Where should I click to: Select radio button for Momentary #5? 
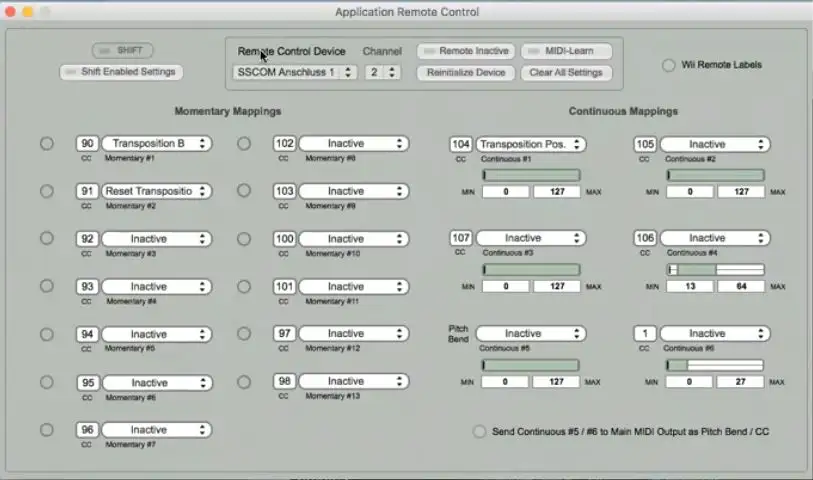click(x=47, y=334)
